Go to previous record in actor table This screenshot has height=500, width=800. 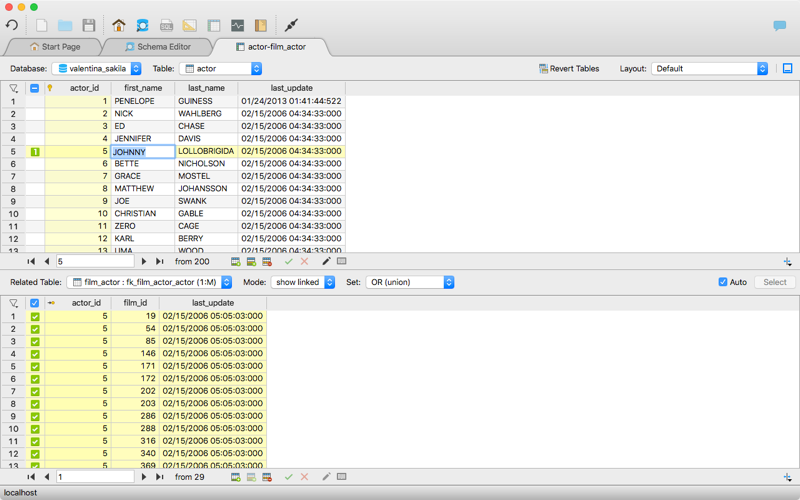point(47,261)
